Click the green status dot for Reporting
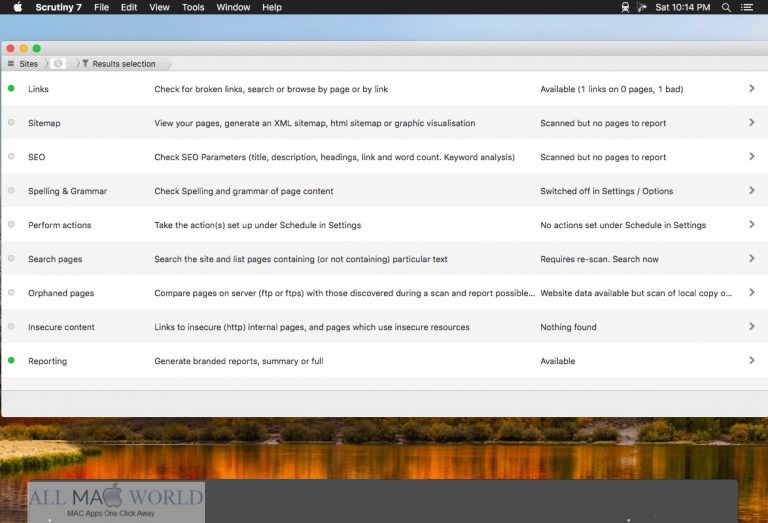Screen dimensions: 768x523 [11, 360]
